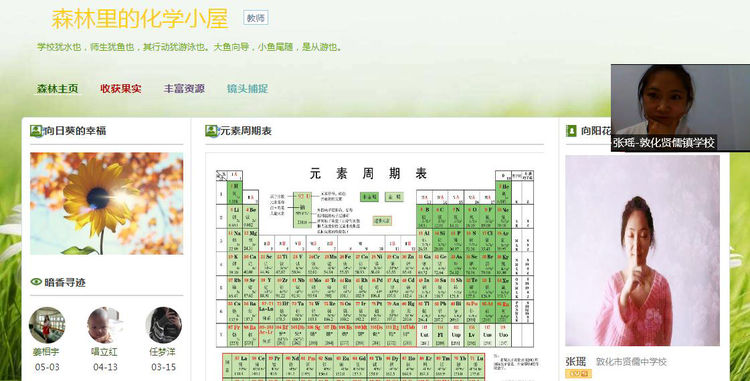Viewport: 750px width, 381px height.
Task: Click the yellow level badge under 张瑶
Action: pyautogui.click(x=578, y=373)
